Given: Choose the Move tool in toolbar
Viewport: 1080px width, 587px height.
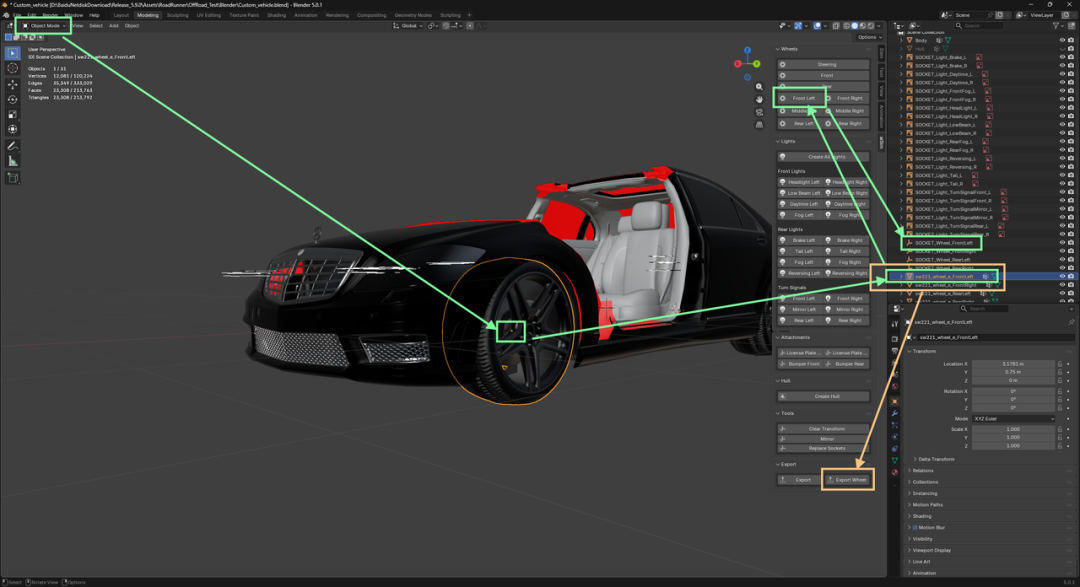Looking at the screenshot, I should pyautogui.click(x=12, y=84).
